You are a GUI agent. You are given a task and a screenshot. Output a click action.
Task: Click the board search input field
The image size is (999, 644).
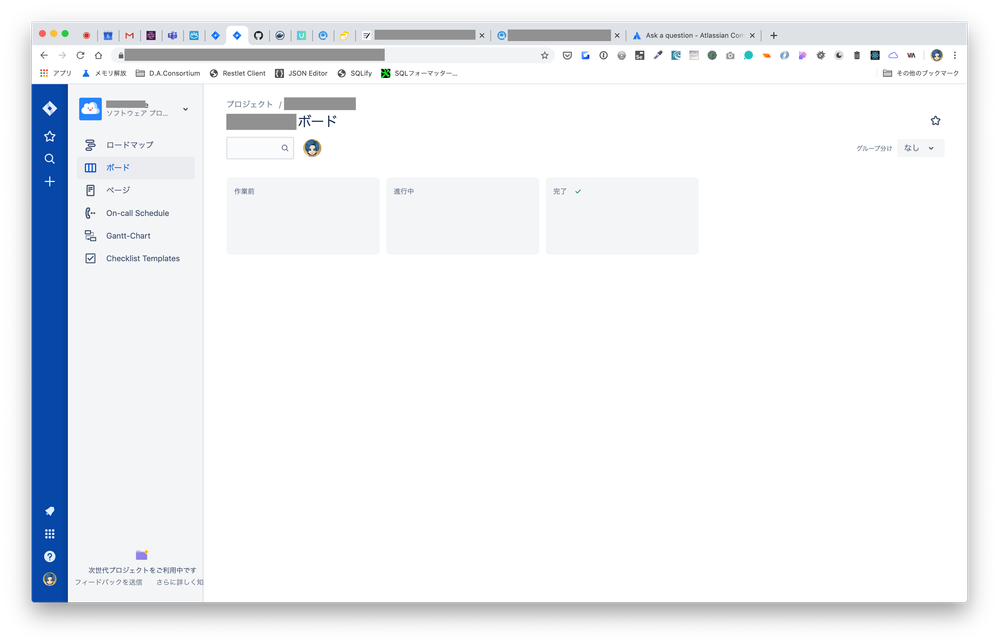[260, 148]
